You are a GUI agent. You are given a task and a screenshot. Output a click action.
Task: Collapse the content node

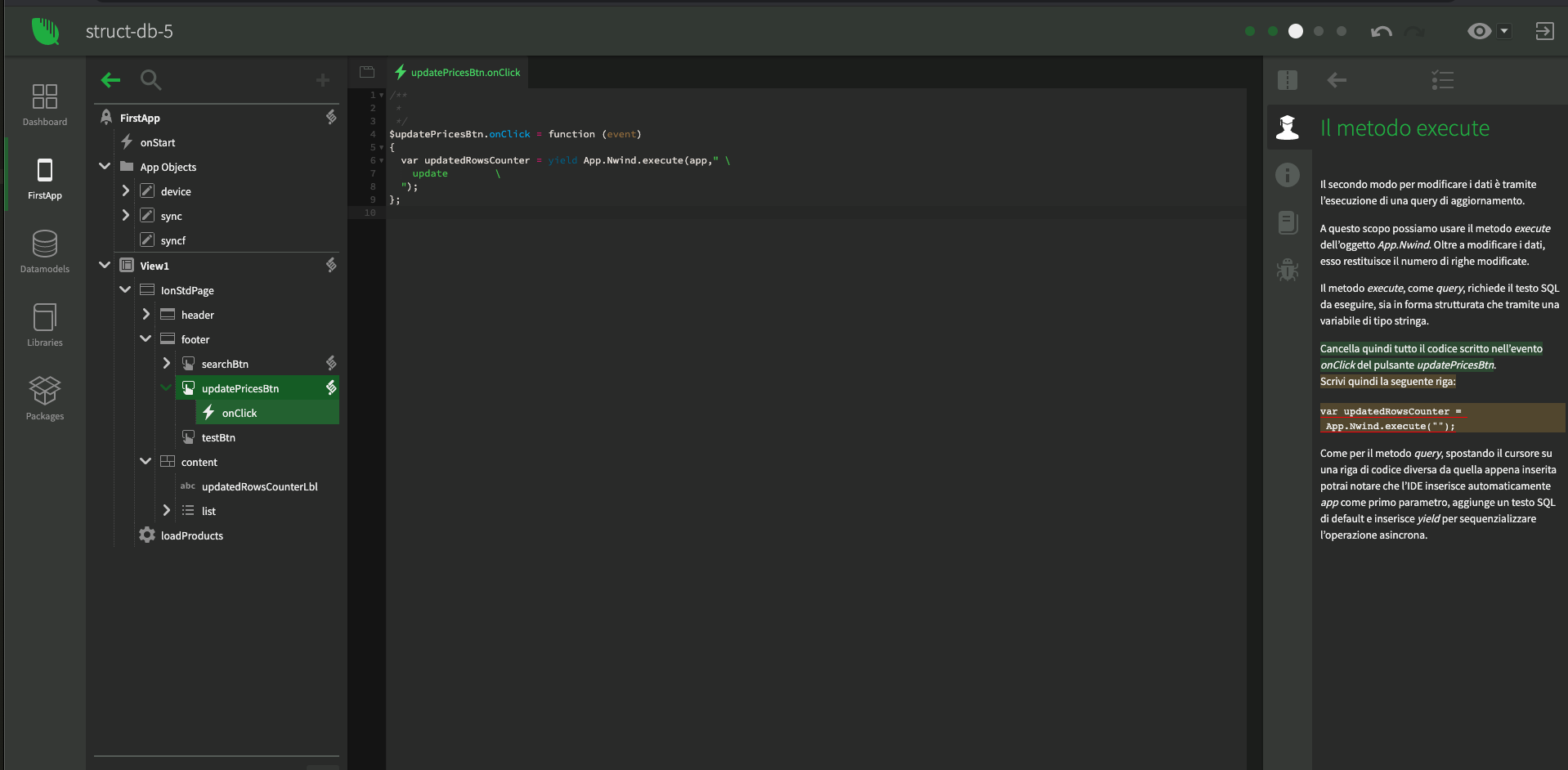coord(146,461)
